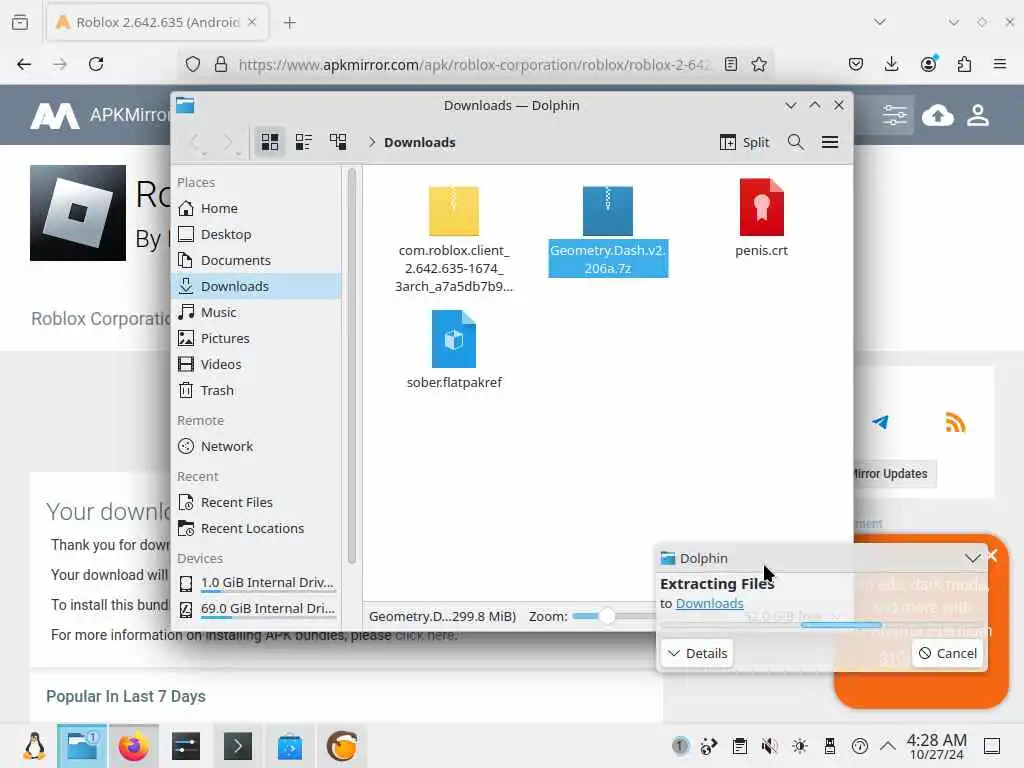Screen dimensions: 1024x768
Task: Collapse the Dolphin notification chevron
Action: tap(972, 558)
